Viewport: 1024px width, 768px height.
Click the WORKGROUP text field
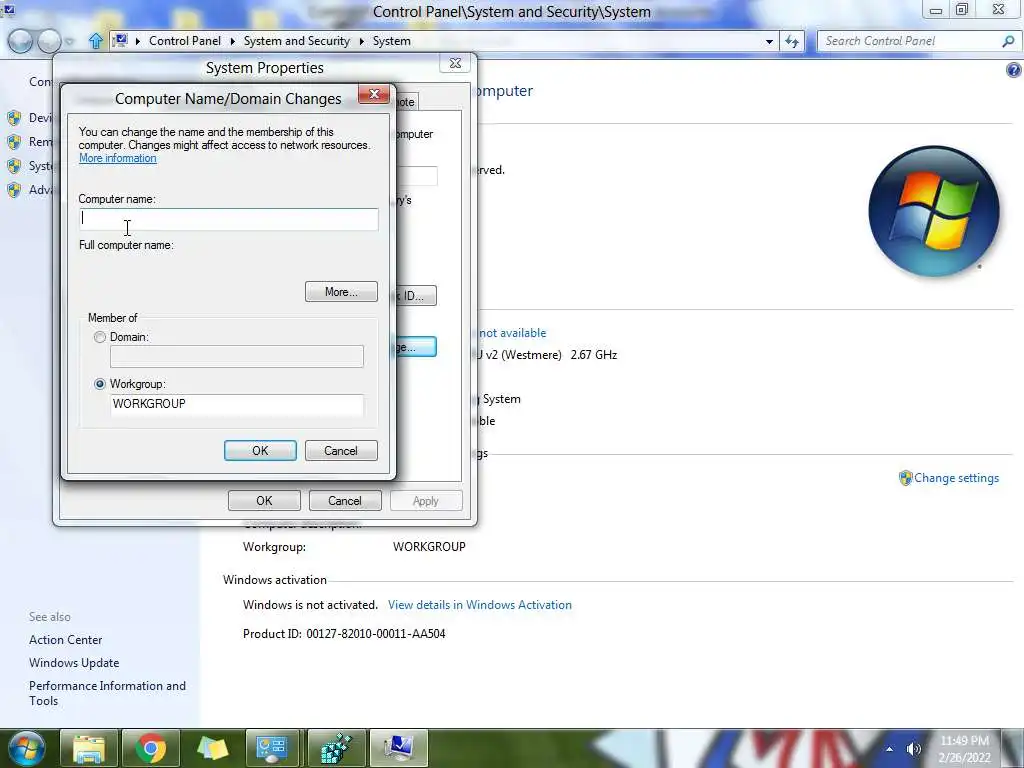pyautogui.click(x=236, y=404)
